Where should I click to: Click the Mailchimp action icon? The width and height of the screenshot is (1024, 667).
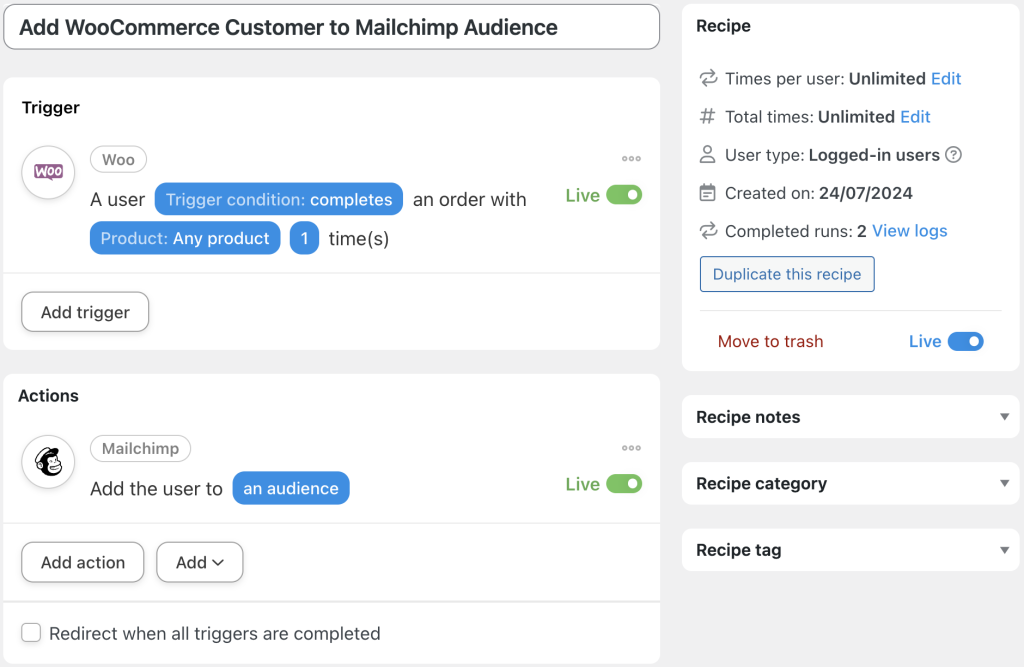click(48, 461)
